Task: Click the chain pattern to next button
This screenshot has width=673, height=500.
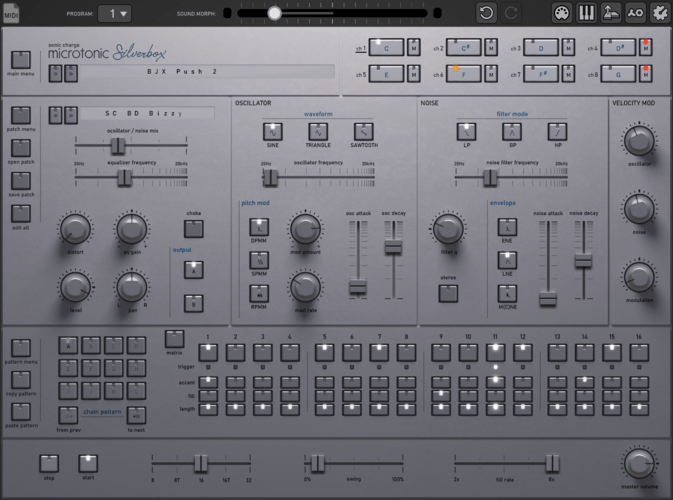Action: pos(136,415)
